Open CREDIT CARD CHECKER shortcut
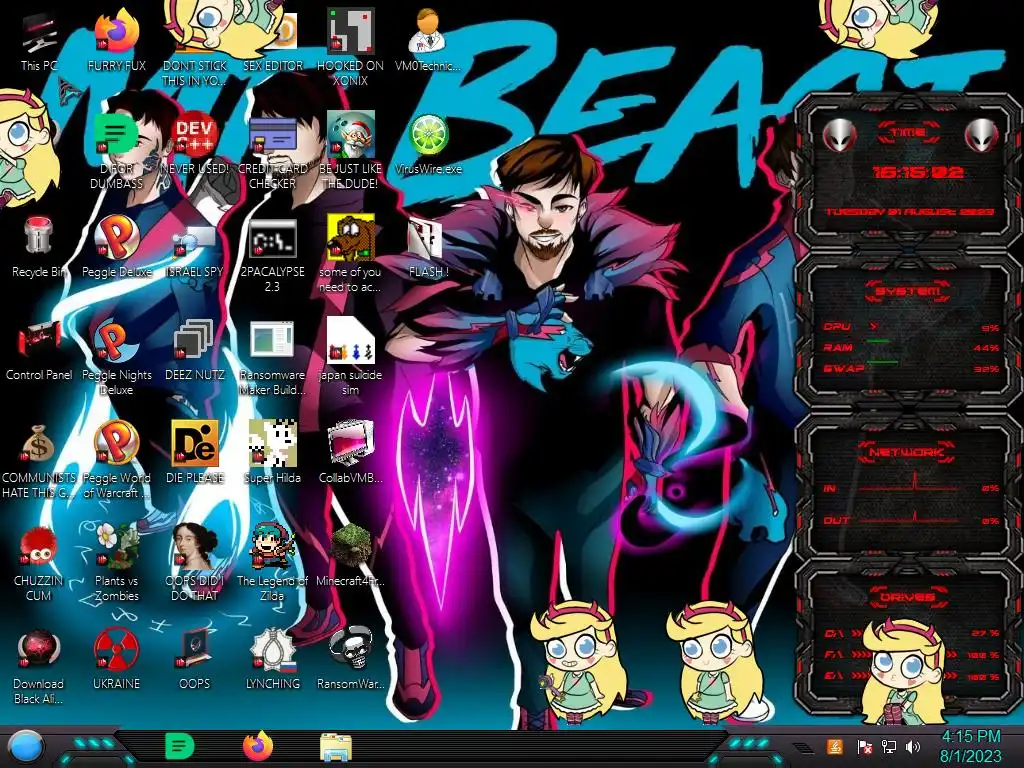 (272, 152)
